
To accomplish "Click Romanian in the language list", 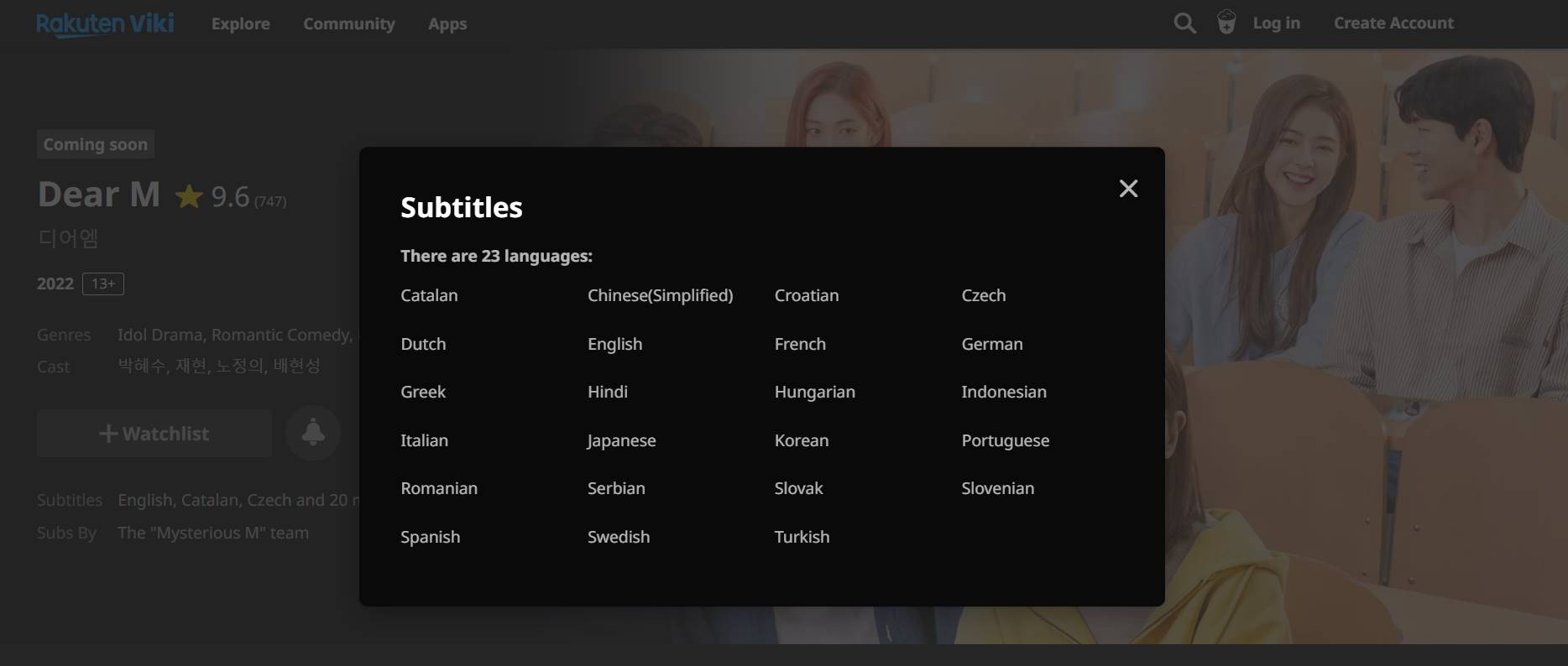I will 439,488.
